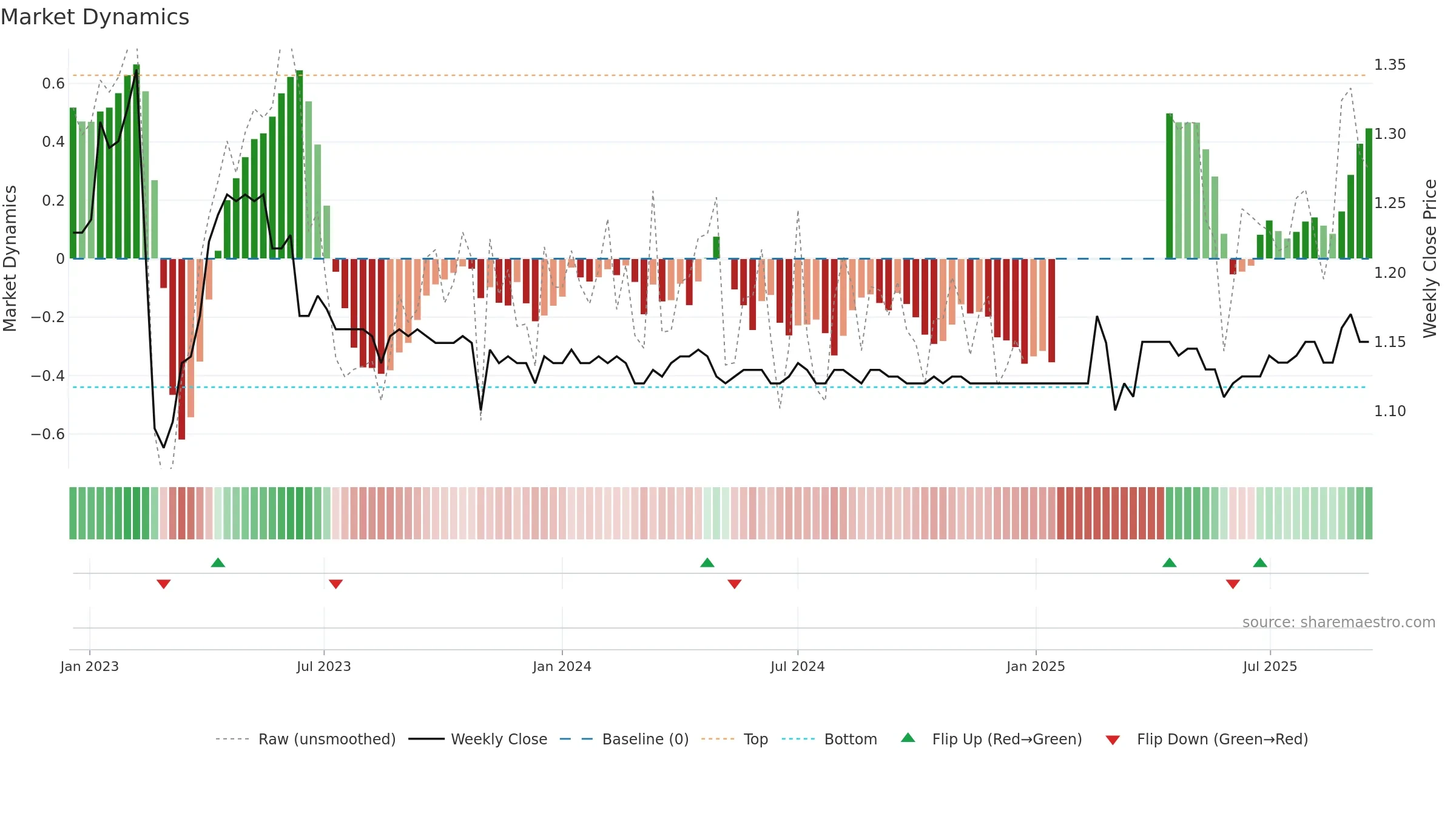The width and height of the screenshot is (1456, 819).
Task: Click the '0.4' left axis tick label
Action: click(53, 142)
